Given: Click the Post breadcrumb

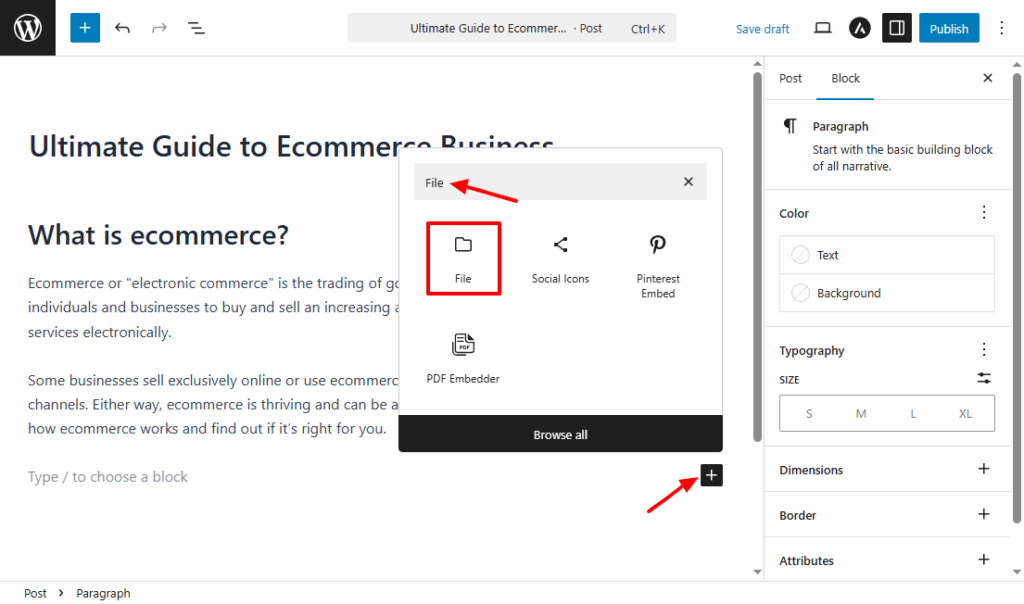Looking at the screenshot, I should click(35, 593).
